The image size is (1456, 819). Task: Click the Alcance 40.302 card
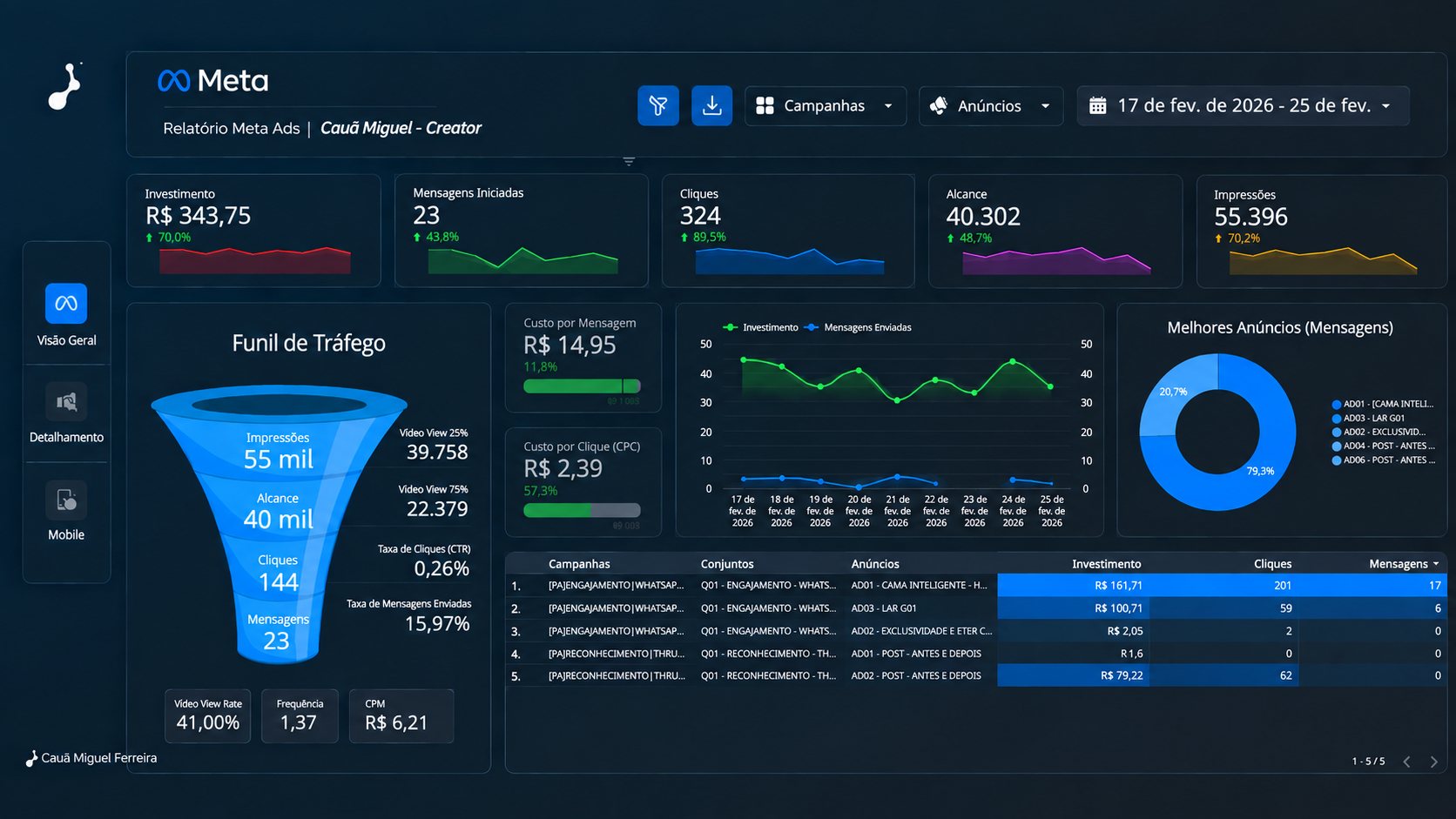click(1055, 231)
